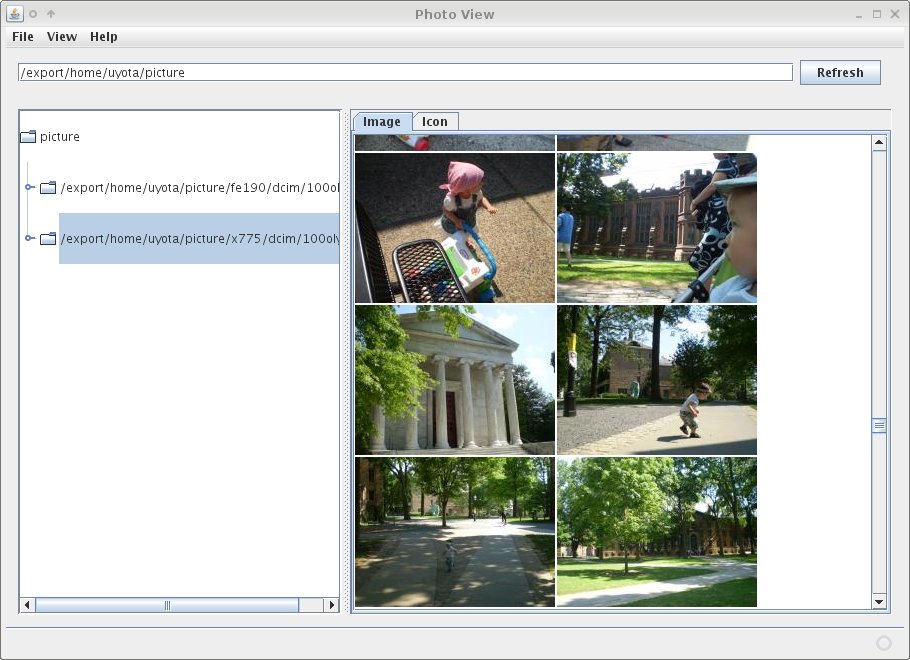
Task: Minimize the Photo View window
Action: [859, 15]
